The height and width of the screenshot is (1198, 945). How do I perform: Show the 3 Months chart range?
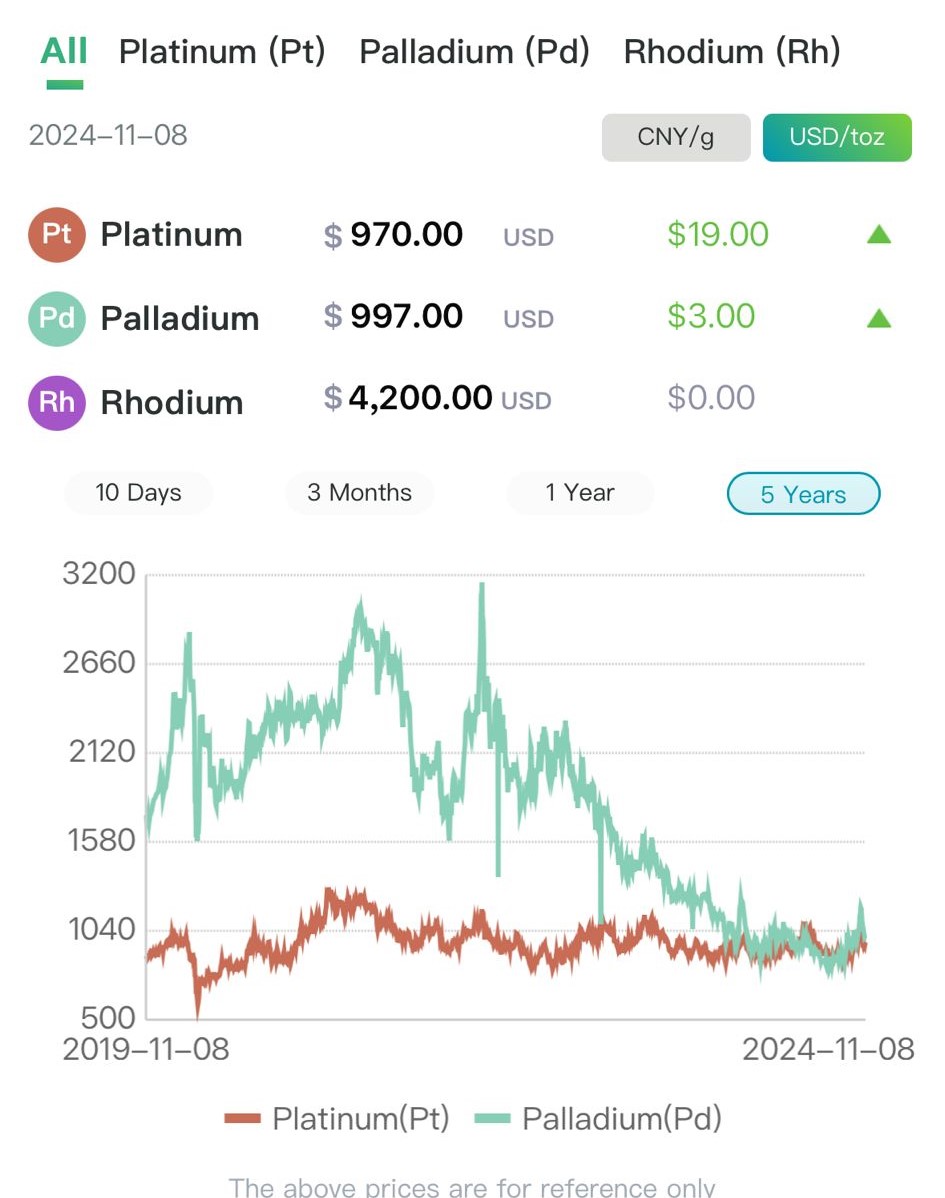pyautogui.click(x=360, y=493)
